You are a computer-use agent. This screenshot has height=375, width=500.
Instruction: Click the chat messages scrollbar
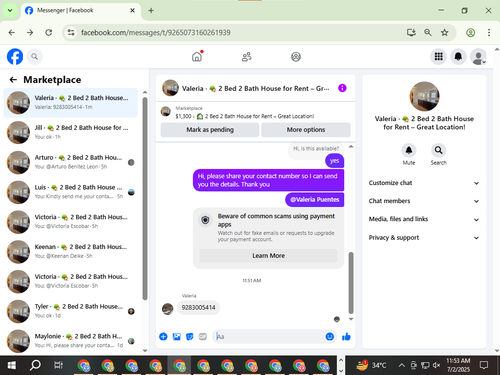click(x=351, y=283)
